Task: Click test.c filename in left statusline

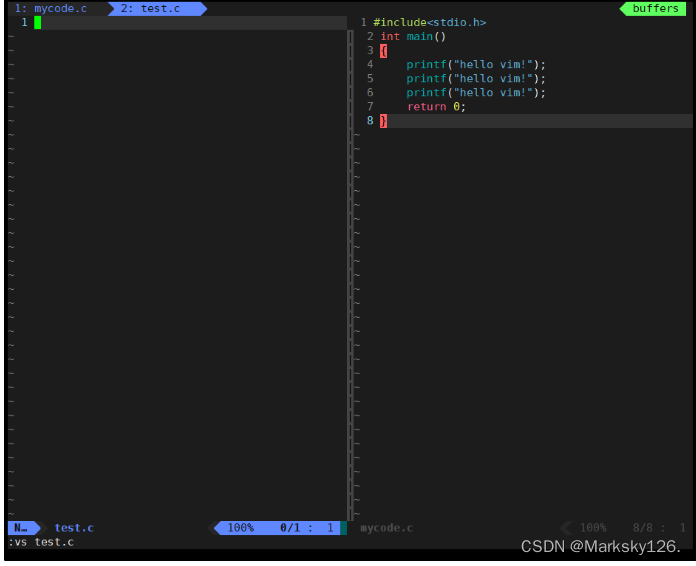Action: coord(74,528)
